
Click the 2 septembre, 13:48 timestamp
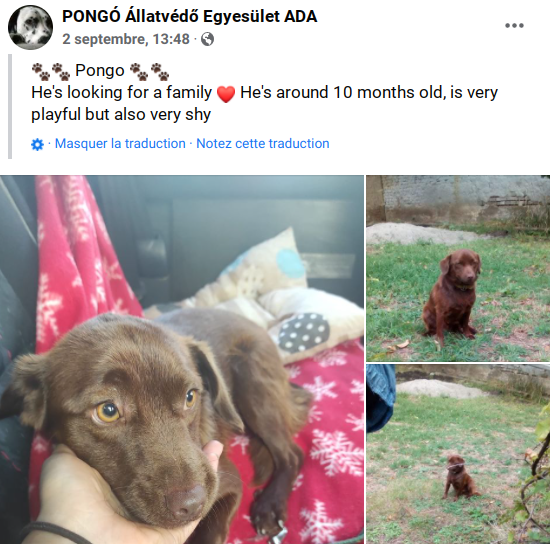pyautogui.click(x=126, y=39)
